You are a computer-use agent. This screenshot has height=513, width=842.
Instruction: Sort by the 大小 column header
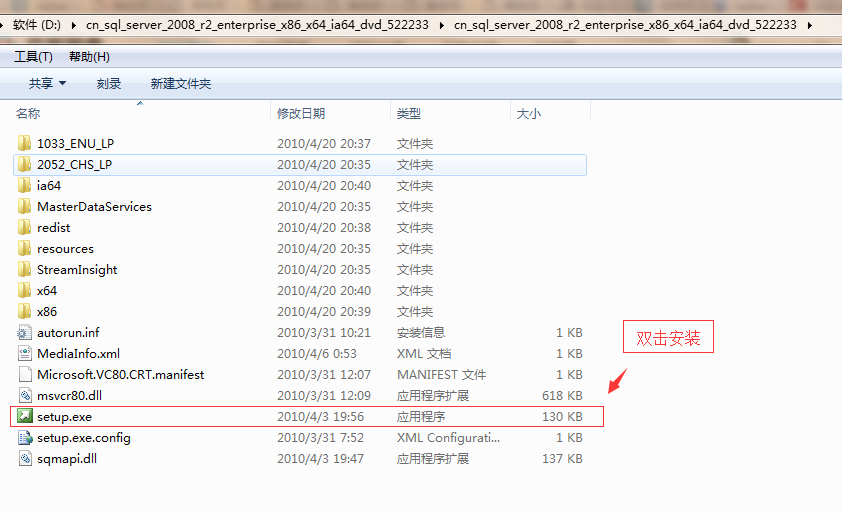tap(528, 113)
